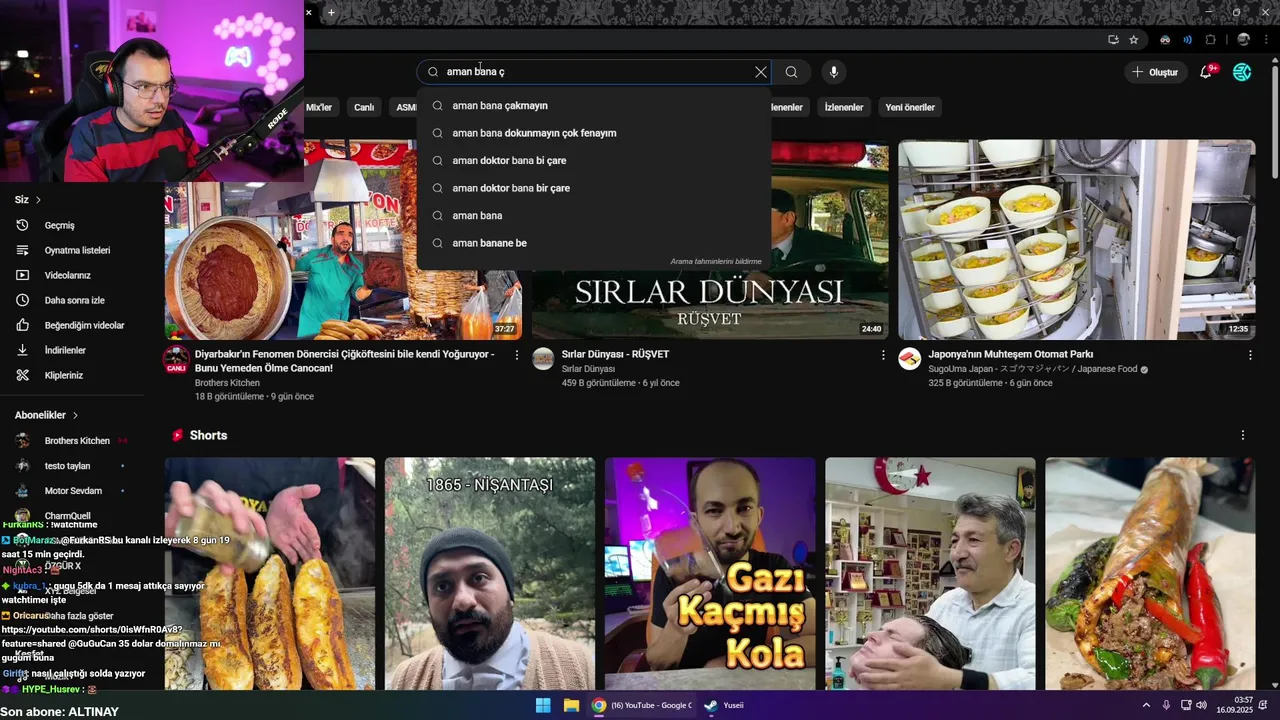Screen dimensions: 1280x720
Task: Select suggestion 'aman doktor bana bi çare'
Action: [594, 160]
